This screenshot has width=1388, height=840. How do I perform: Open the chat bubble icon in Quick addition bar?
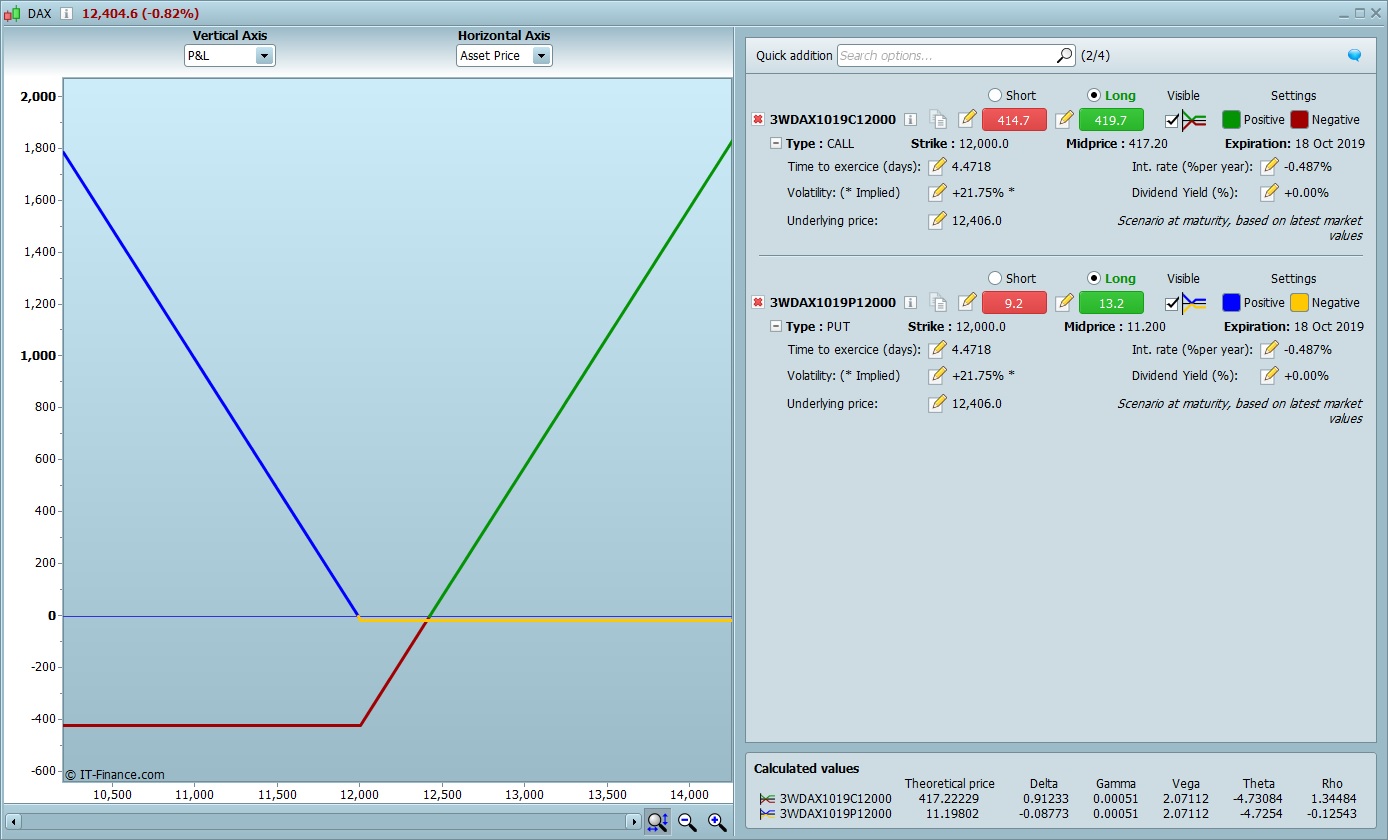point(1354,56)
